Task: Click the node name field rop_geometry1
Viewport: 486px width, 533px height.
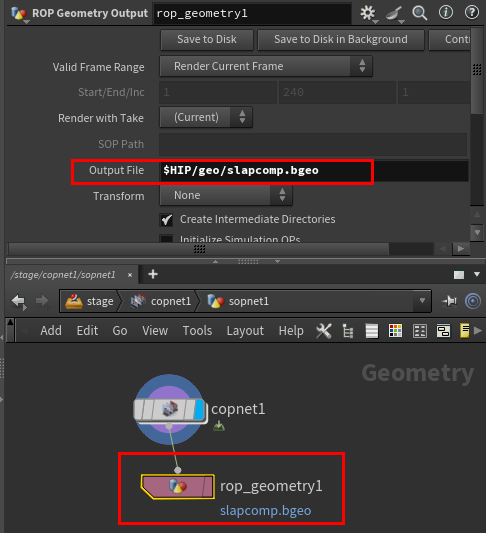Action: [x=252, y=14]
